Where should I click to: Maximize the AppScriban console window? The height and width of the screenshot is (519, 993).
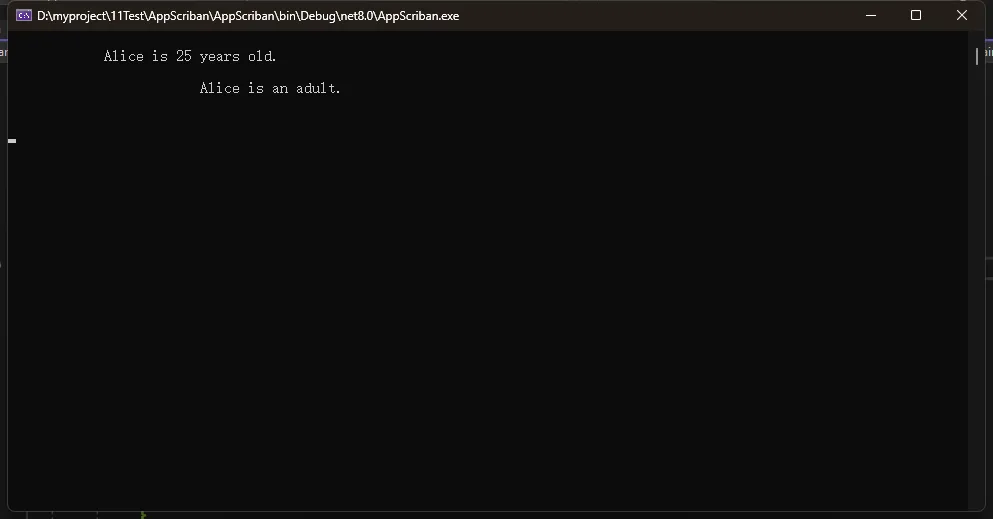pyautogui.click(x=916, y=15)
